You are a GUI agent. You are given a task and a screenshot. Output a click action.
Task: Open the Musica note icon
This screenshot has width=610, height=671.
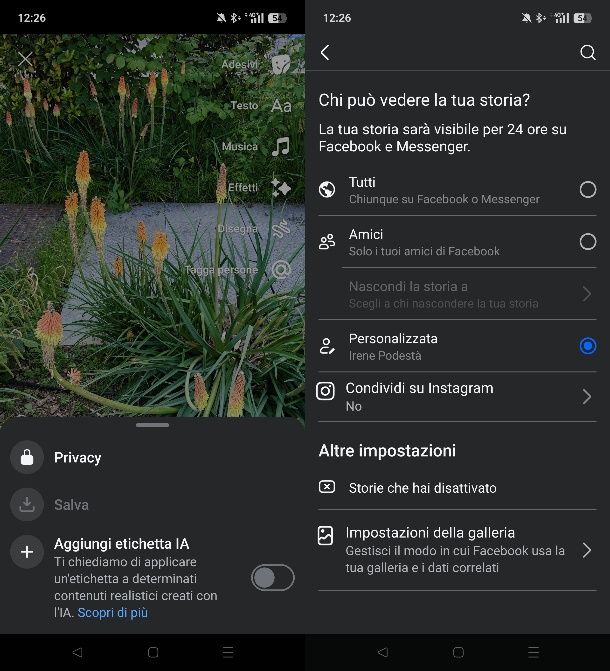pos(281,146)
